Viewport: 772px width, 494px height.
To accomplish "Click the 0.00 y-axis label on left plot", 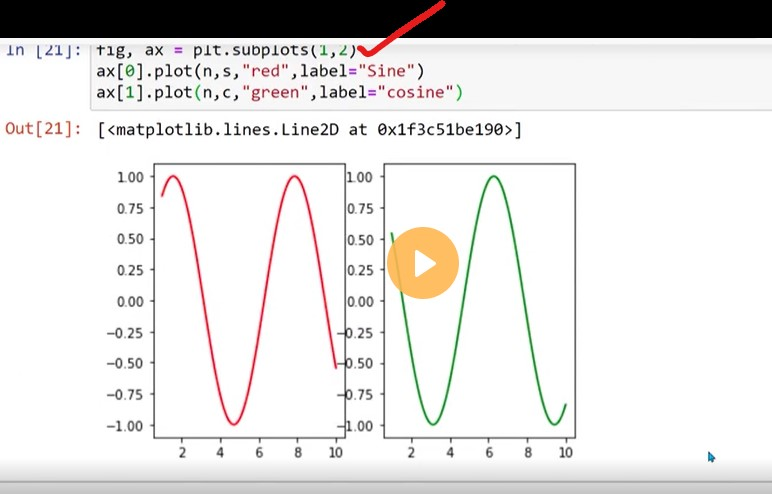I will tap(132, 301).
